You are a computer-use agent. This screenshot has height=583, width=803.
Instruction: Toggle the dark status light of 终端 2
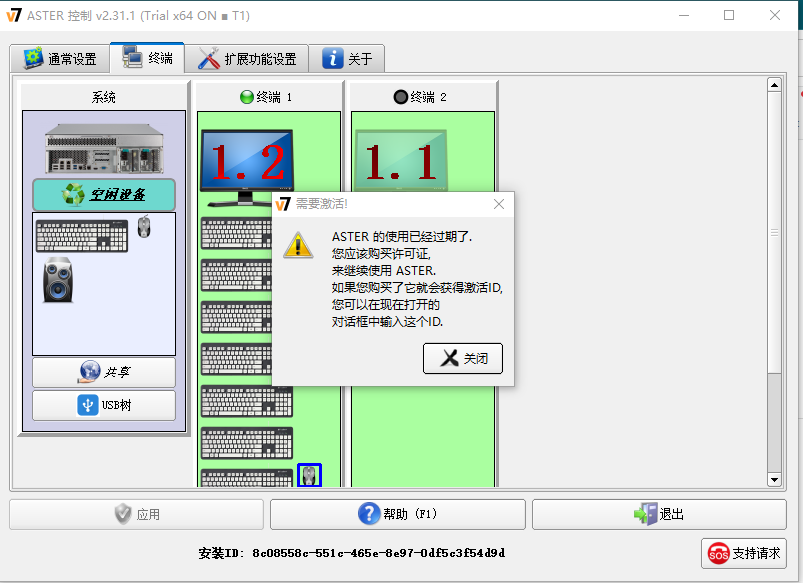400,97
